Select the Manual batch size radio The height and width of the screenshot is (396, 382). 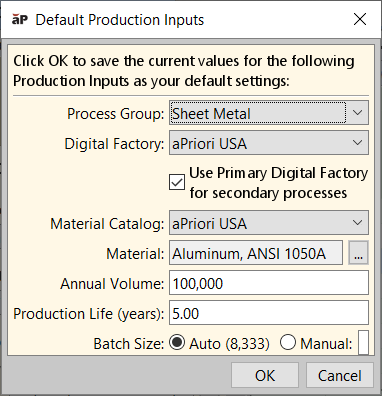pos(288,343)
